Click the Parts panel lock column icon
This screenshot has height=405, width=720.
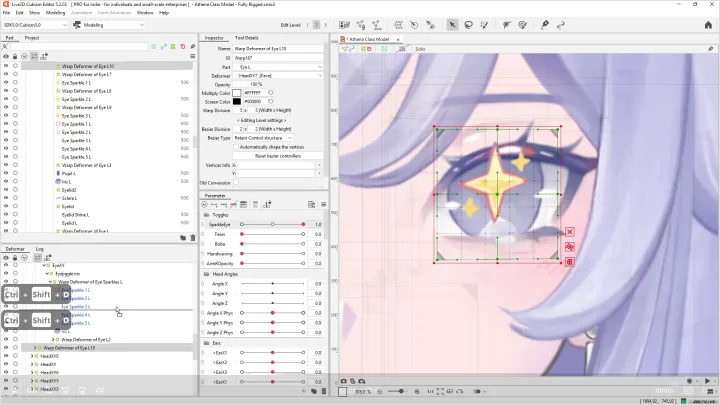[x=15, y=56]
